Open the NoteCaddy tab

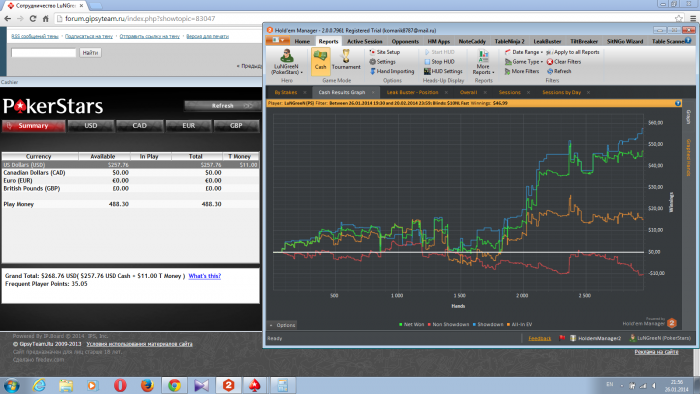tap(472, 41)
